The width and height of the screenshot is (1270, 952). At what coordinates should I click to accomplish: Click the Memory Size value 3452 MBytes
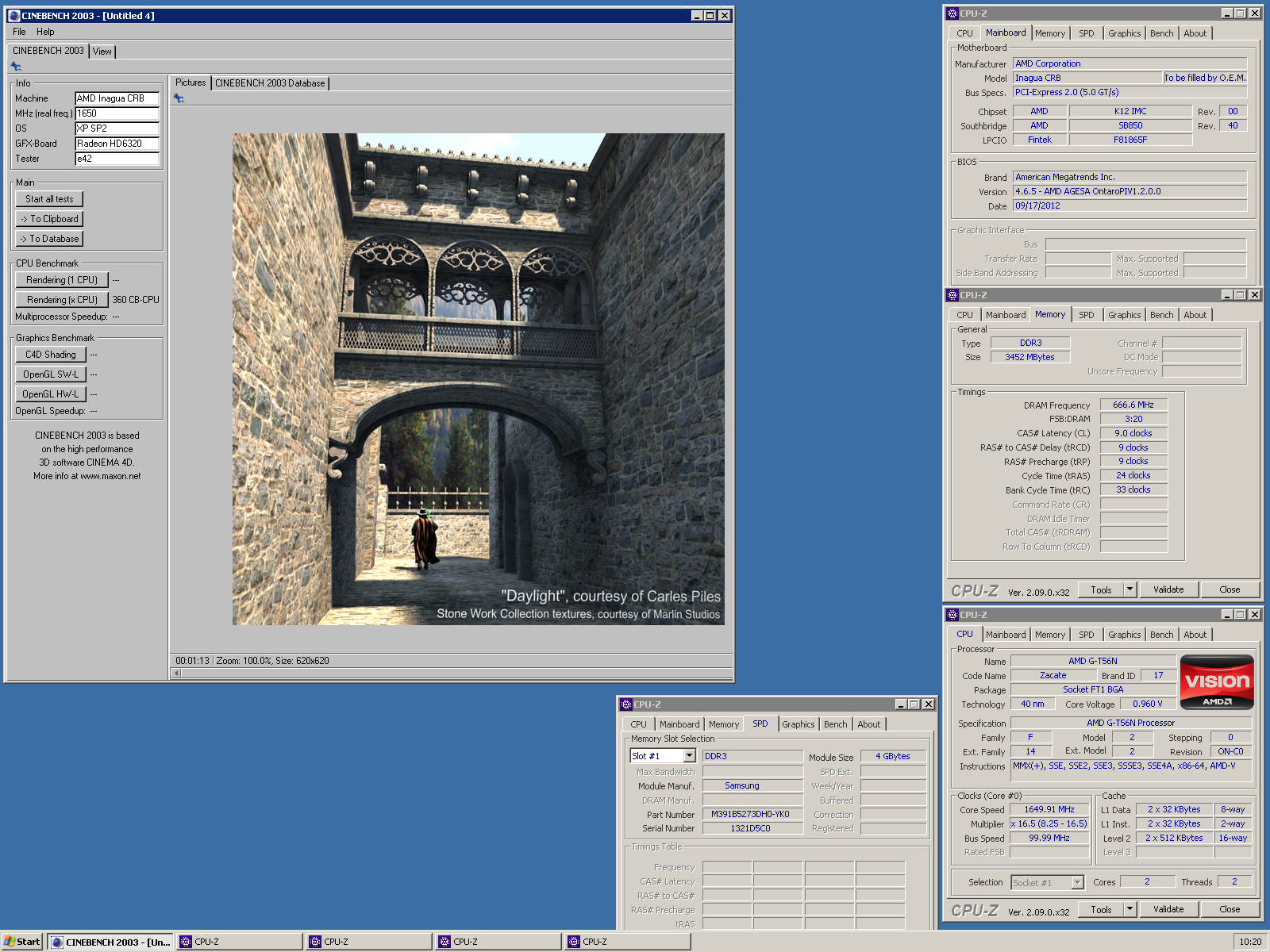point(1030,357)
